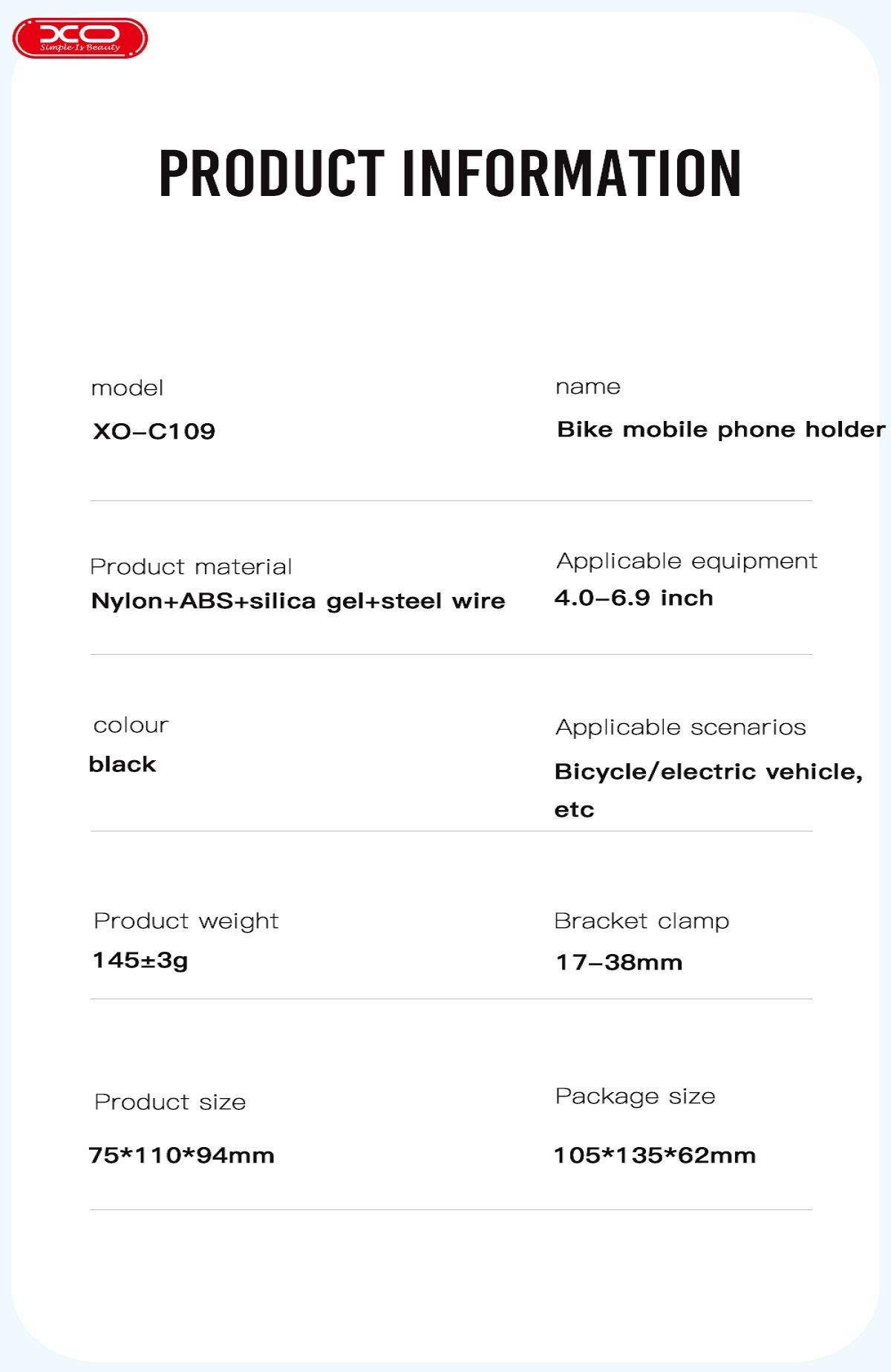
Task: Select the '75*110*94mm' product size
Action: pos(181,1156)
